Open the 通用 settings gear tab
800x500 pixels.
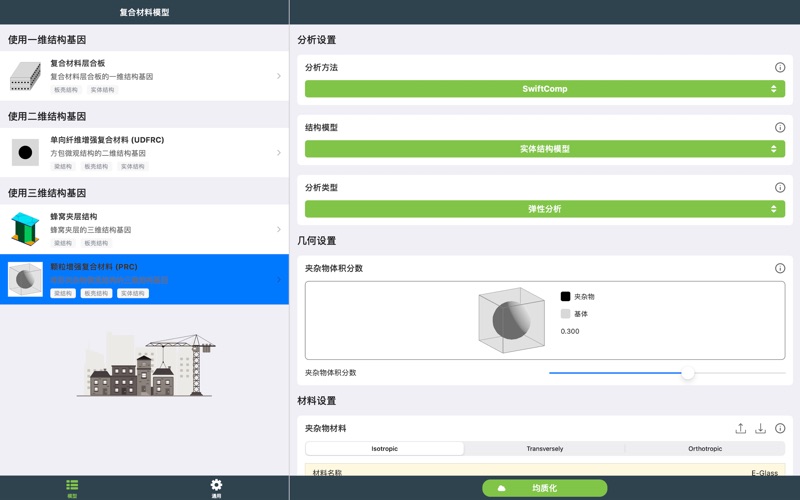pyautogui.click(x=216, y=488)
